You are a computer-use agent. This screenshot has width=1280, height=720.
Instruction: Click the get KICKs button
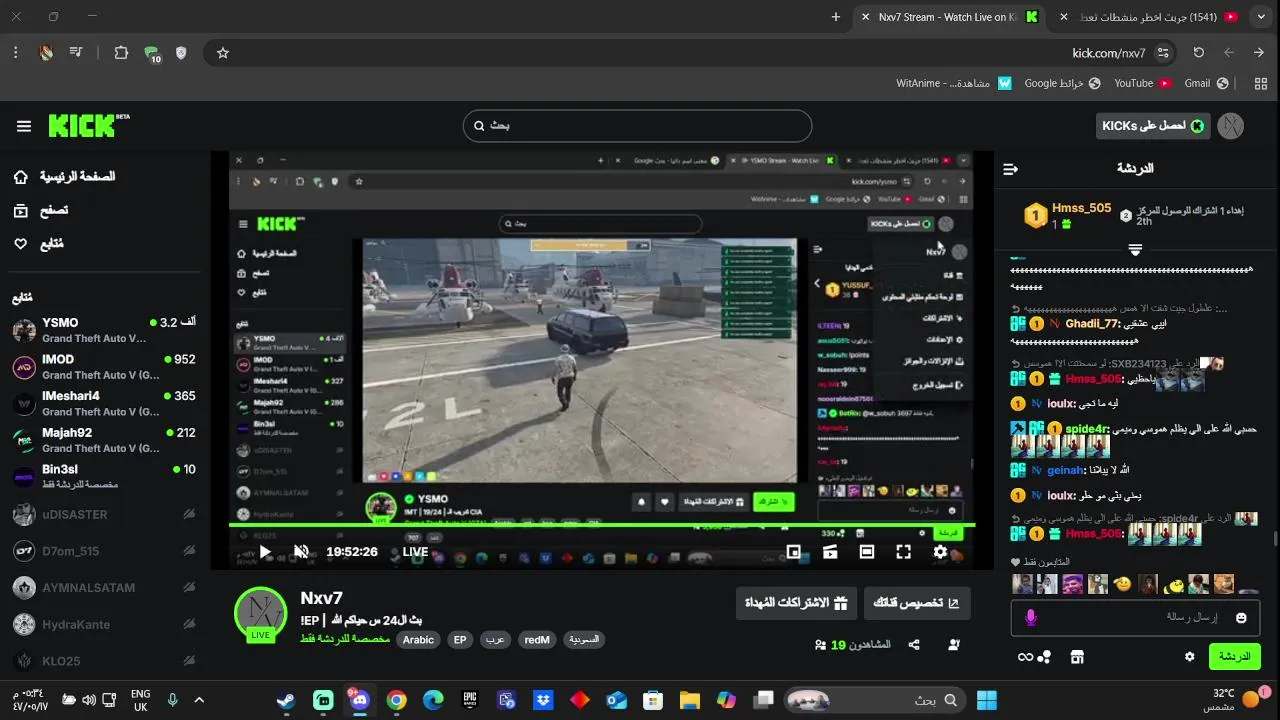1153,126
